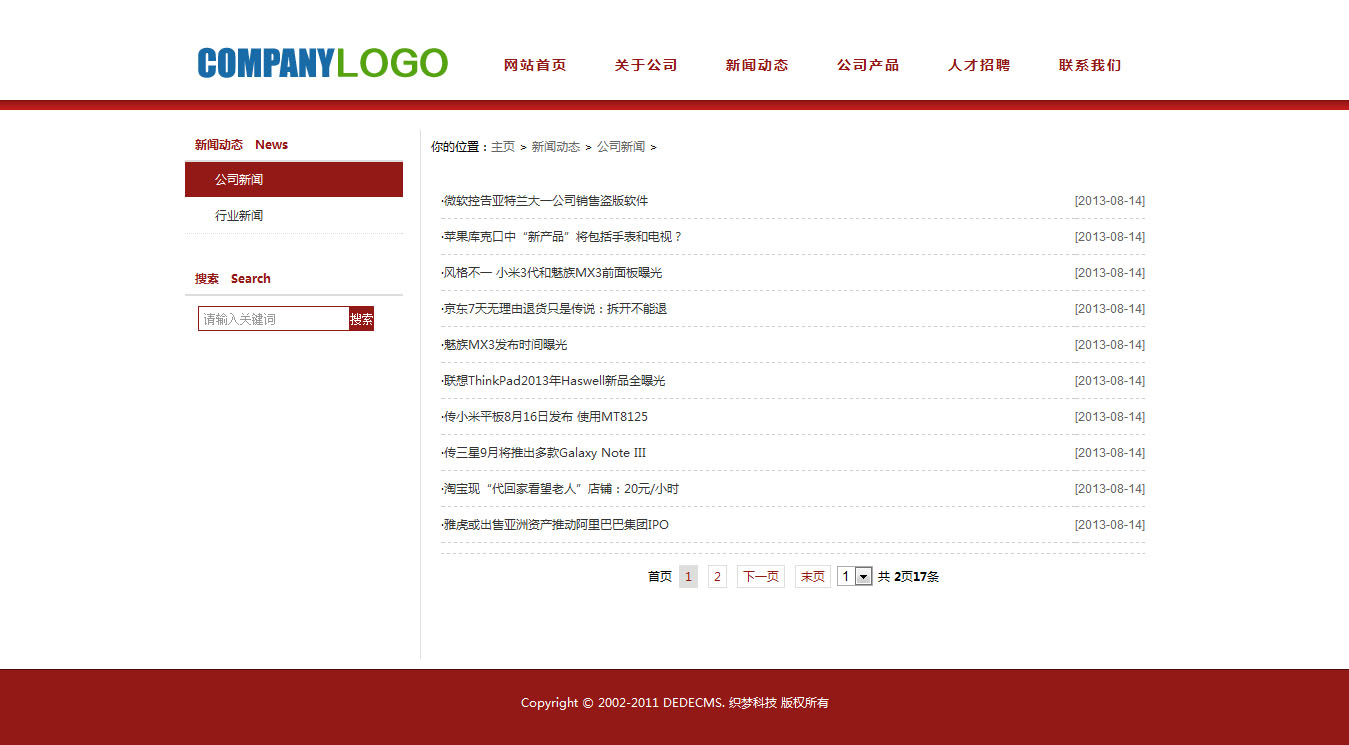This screenshot has width=1349, height=745.
Task: Go to page 2 in pagination
Action: (x=717, y=577)
